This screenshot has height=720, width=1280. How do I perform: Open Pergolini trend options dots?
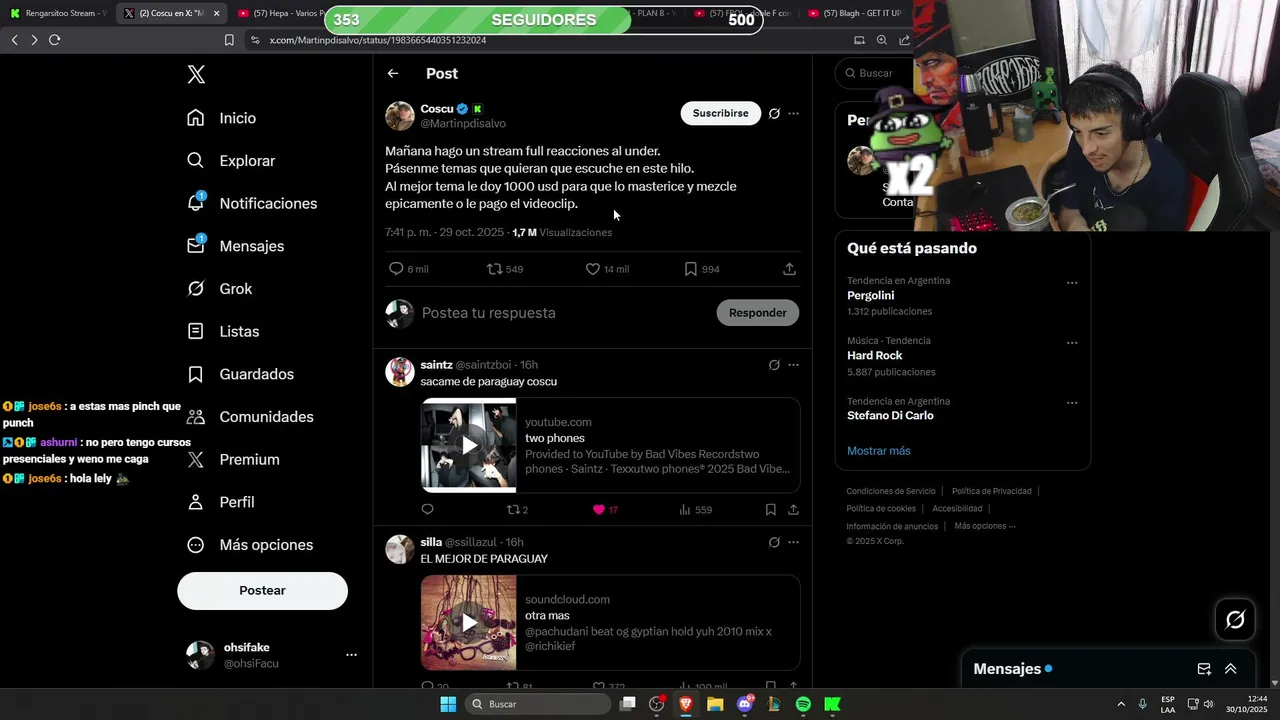coord(1072,283)
